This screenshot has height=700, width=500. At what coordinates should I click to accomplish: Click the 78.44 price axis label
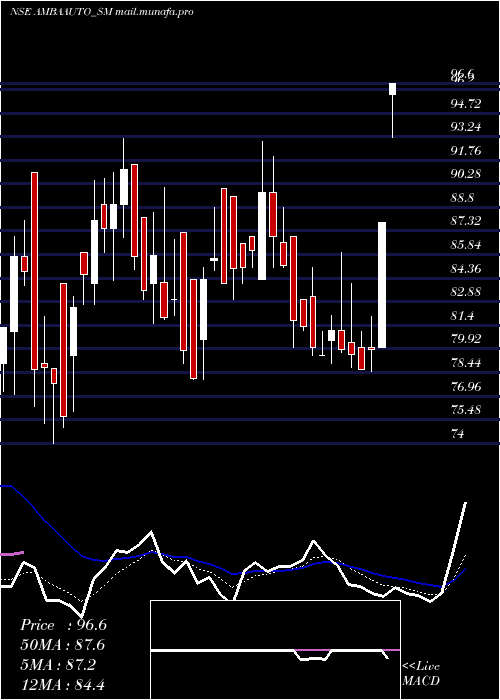pyautogui.click(x=466, y=363)
